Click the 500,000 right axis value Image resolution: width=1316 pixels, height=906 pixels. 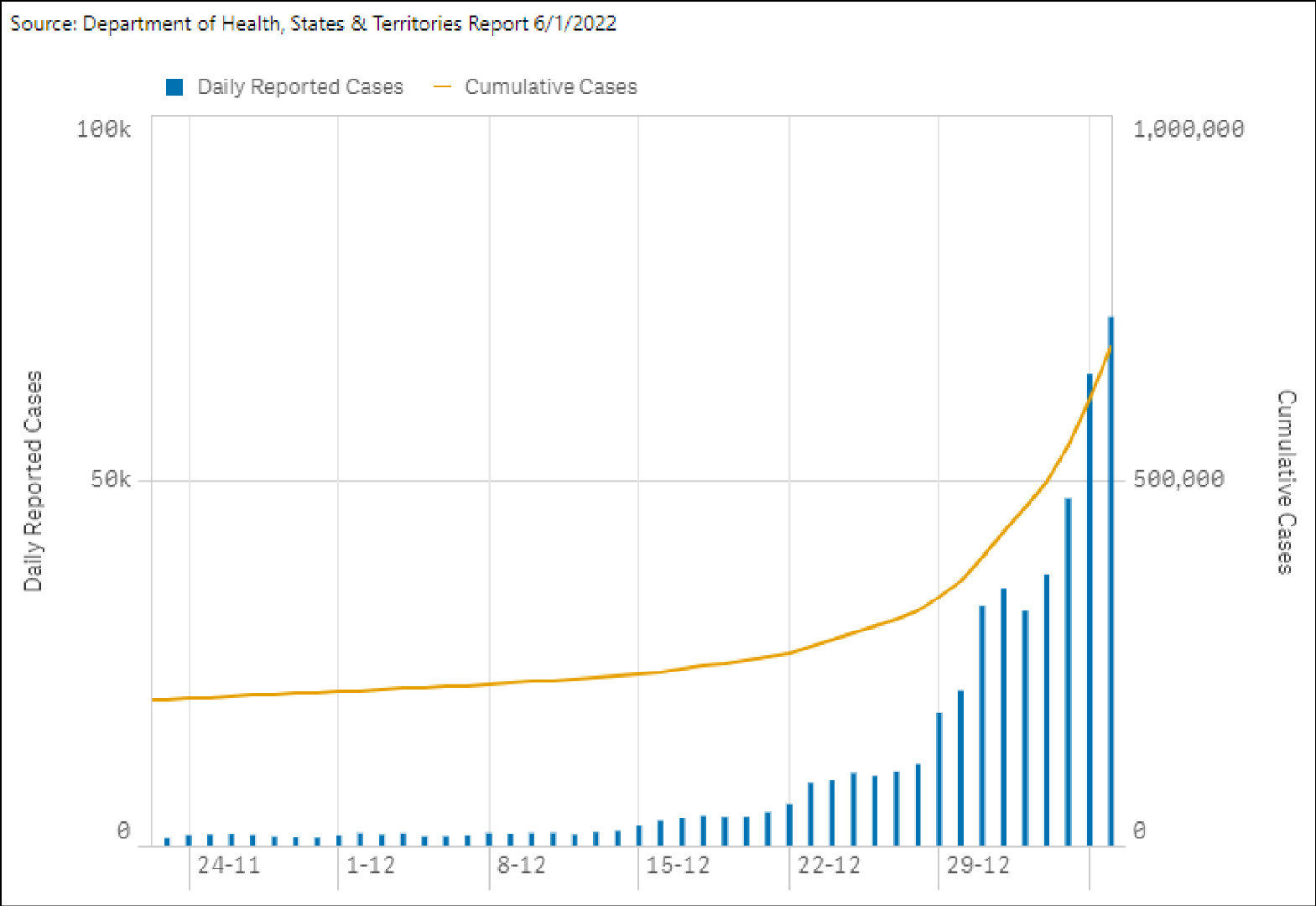[x=1178, y=479]
